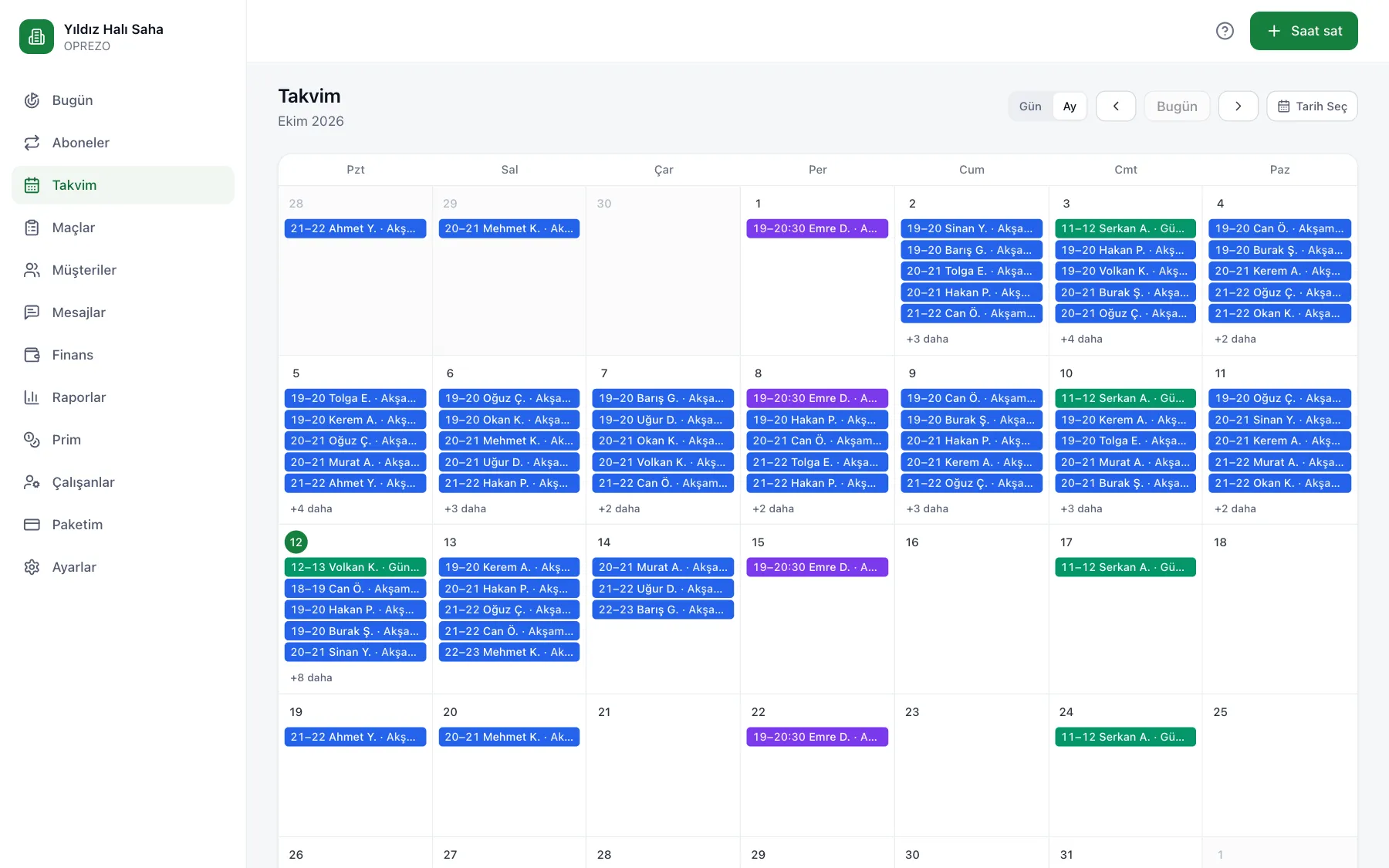Open 20–21 Mehmet K. booking on day 29
The width and height of the screenshot is (1389, 868).
point(509,228)
